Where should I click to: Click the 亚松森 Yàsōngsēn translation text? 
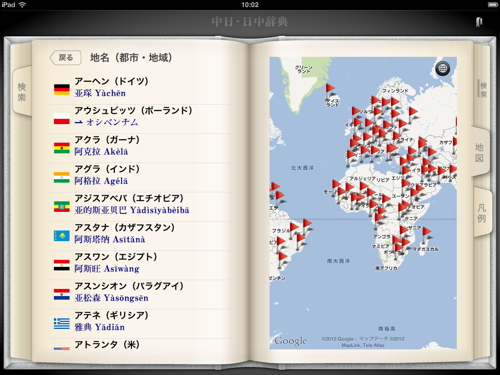(111, 298)
